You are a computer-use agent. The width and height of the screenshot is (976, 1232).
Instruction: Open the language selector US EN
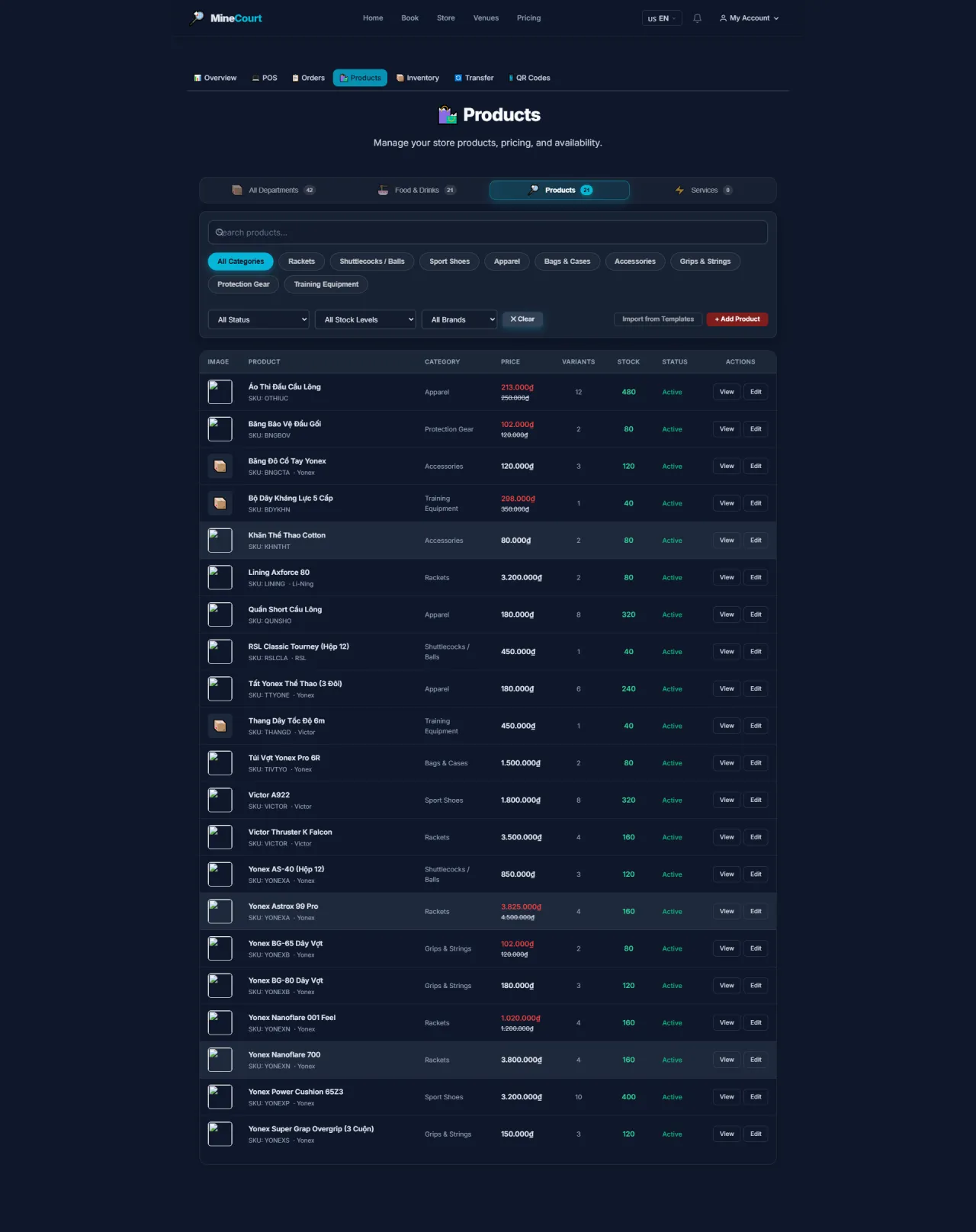(661, 18)
